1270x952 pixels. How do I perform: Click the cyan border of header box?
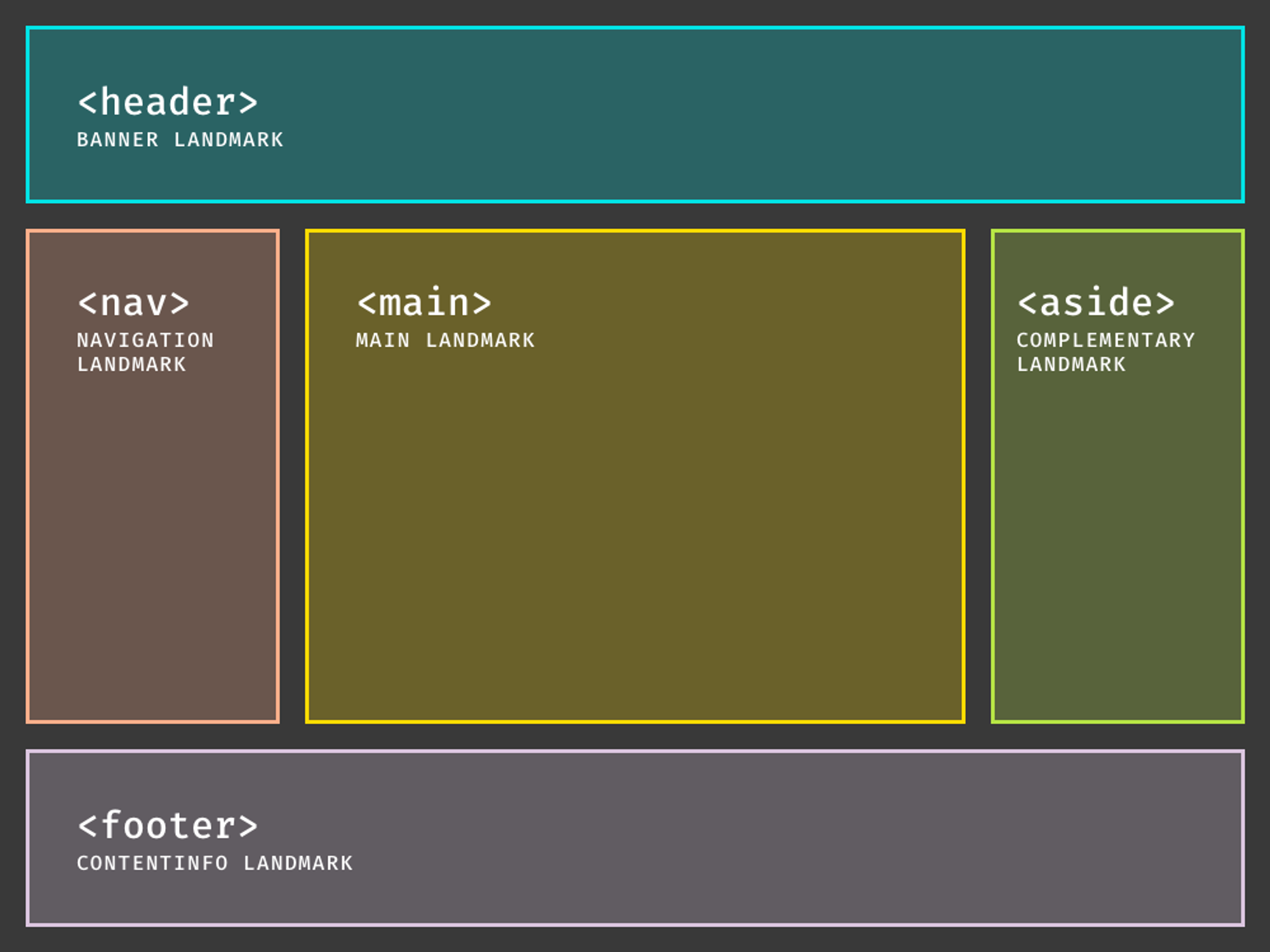(635, 28)
